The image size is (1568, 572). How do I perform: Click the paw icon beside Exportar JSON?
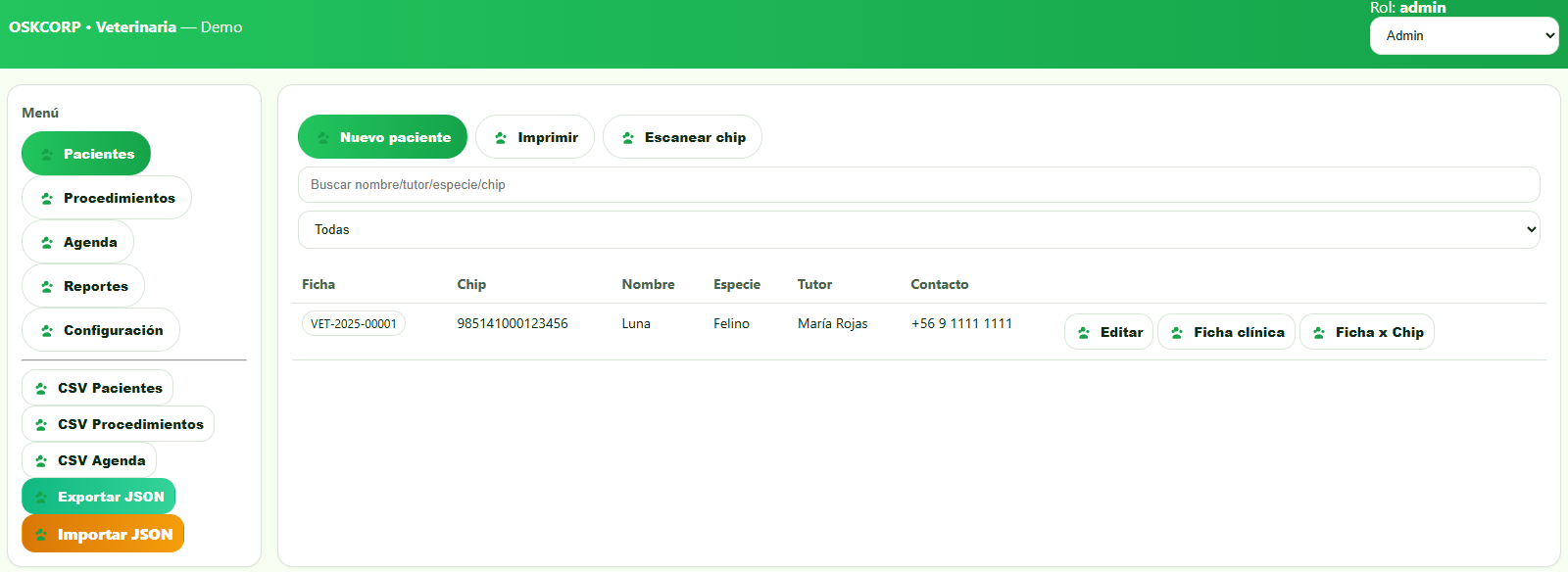click(41, 498)
